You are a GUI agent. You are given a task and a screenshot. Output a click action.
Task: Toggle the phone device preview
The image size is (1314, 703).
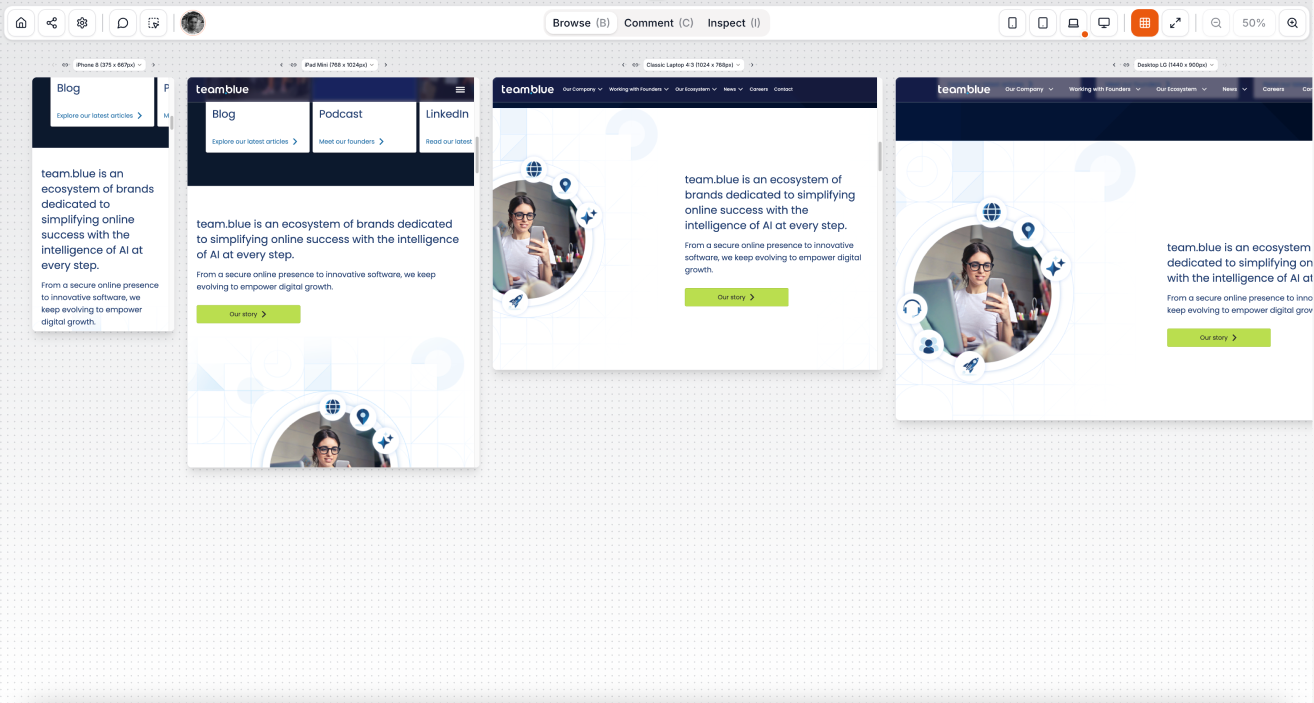pos(1012,23)
